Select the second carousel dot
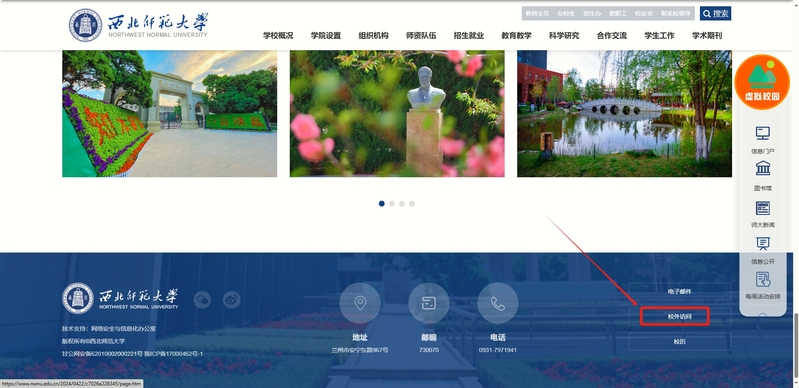This screenshot has height=388, width=799. [x=391, y=203]
